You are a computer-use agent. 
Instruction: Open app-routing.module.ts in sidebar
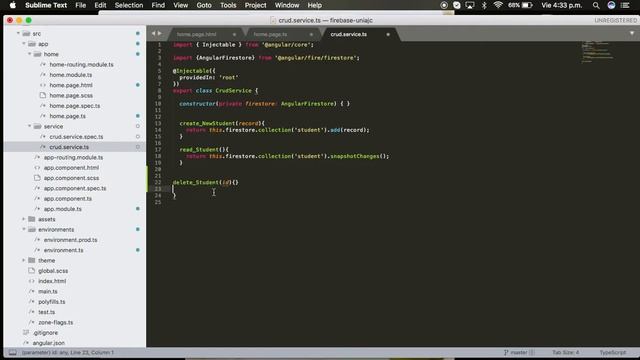tap(73, 157)
